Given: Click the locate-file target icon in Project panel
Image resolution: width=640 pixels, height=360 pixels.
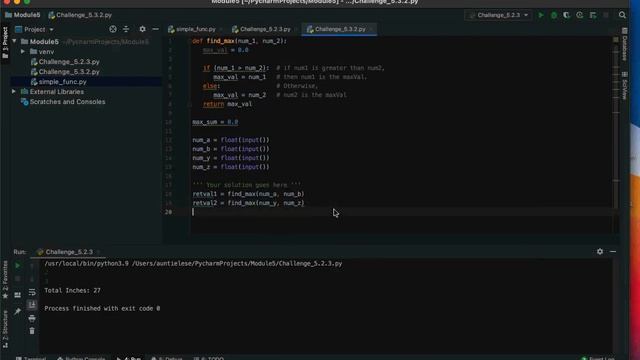Looking at the screenshot, I should tap(113, 29).
